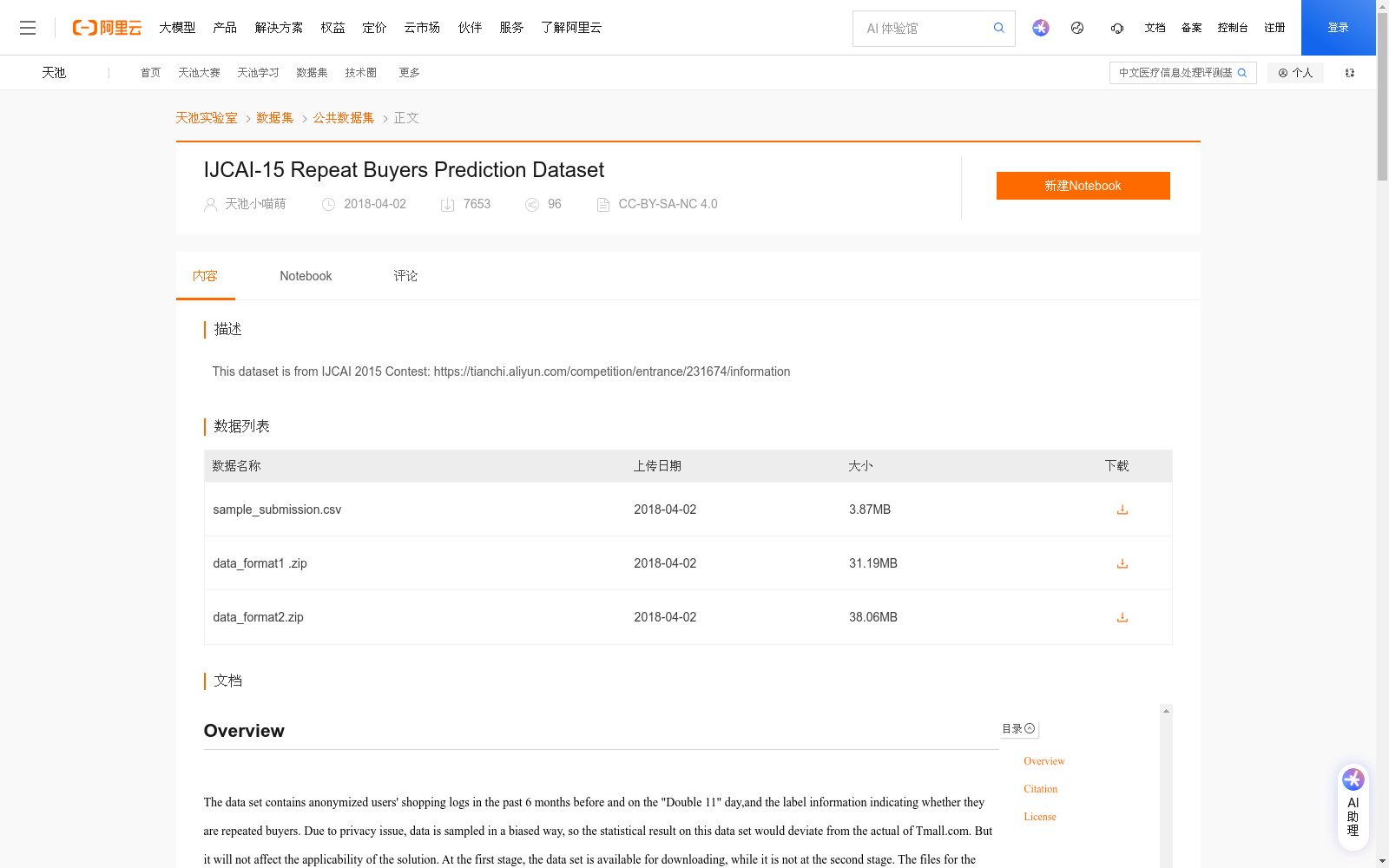The width and height of the screenshot is (1389, 868).
Task: Click the author icon beside 天池小喵萌
Action: [x=210, y=205]
